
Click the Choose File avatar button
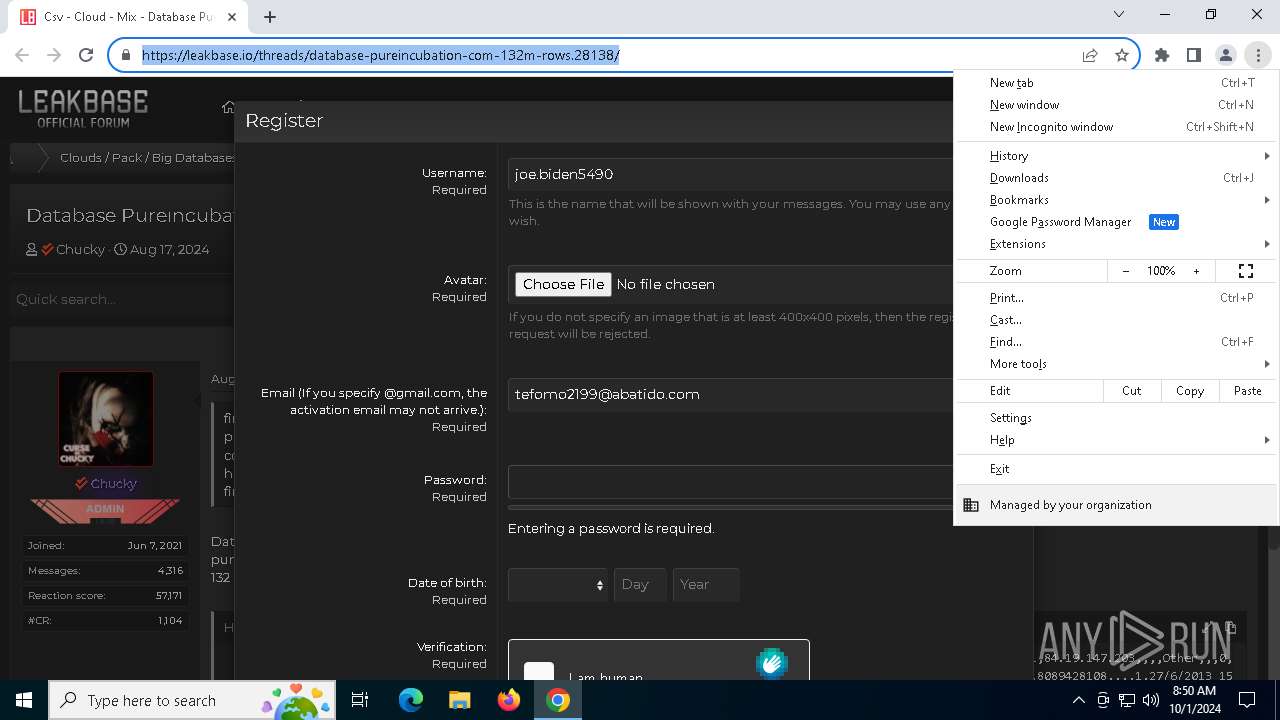(x=563, y=284)
